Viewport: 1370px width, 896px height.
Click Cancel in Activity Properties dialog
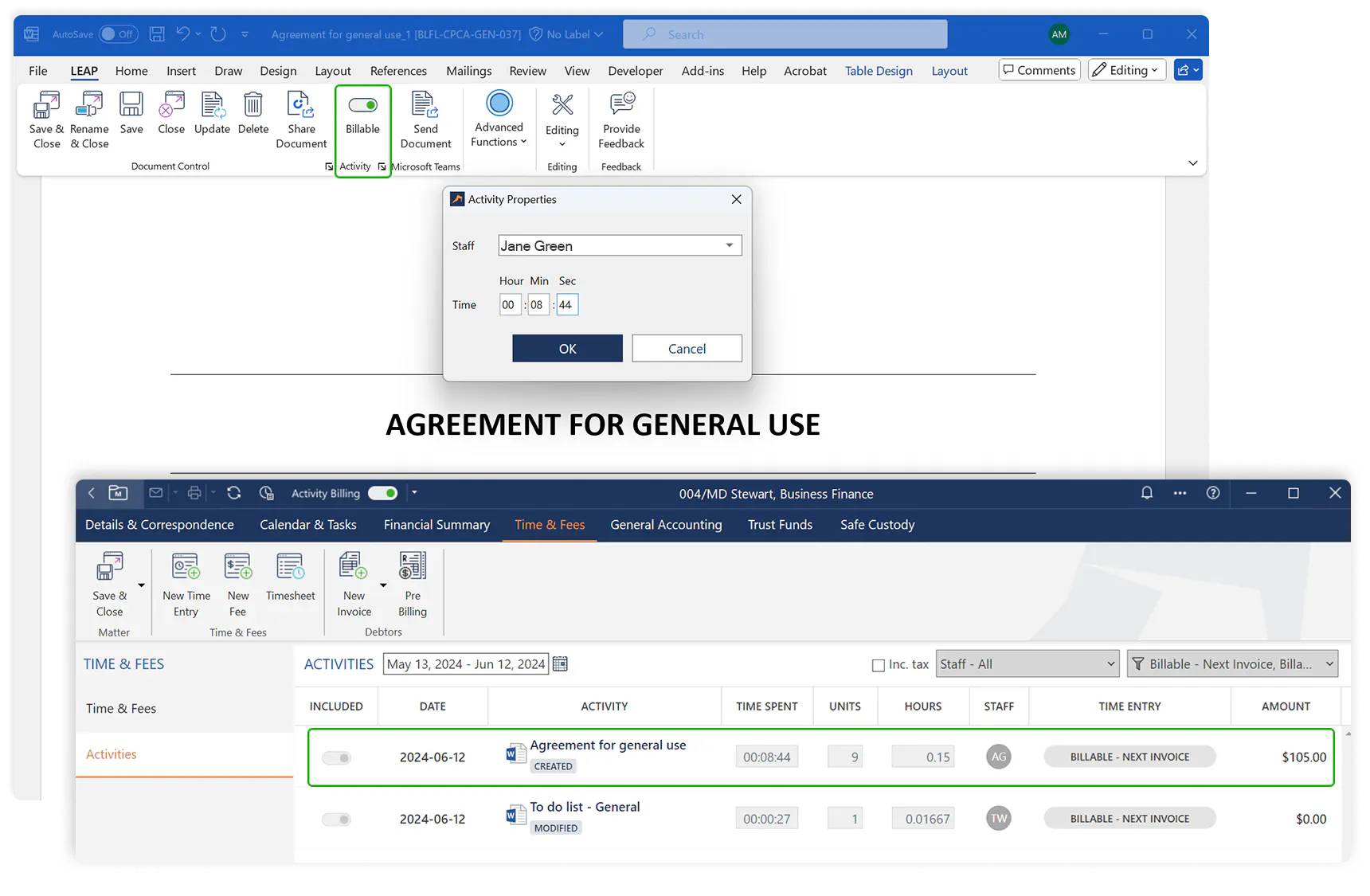[x=687, y=349]
